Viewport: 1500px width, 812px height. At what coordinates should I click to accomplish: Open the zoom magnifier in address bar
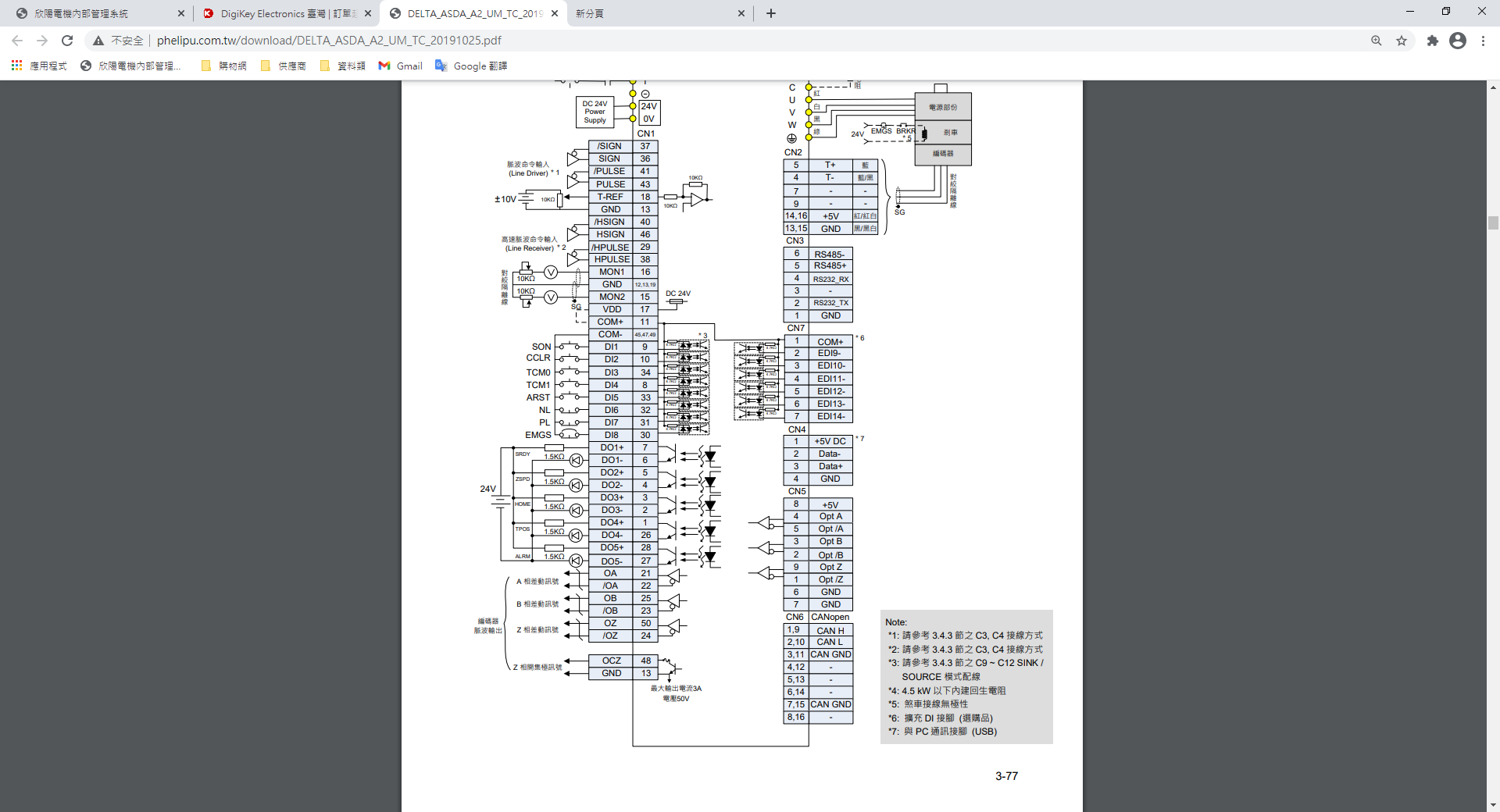click(1376, 41)
